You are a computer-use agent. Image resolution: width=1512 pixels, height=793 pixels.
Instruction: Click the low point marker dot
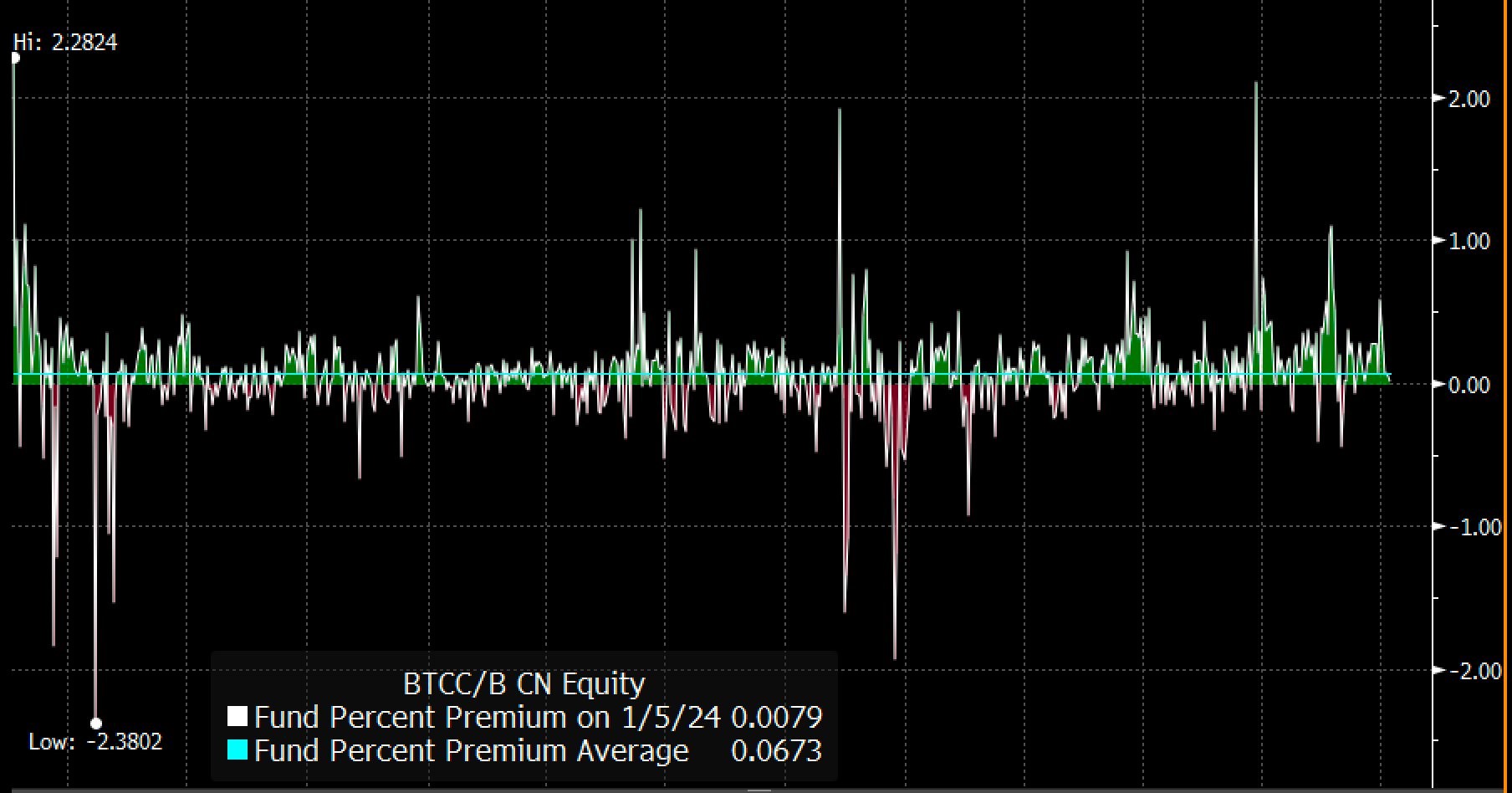96,724
